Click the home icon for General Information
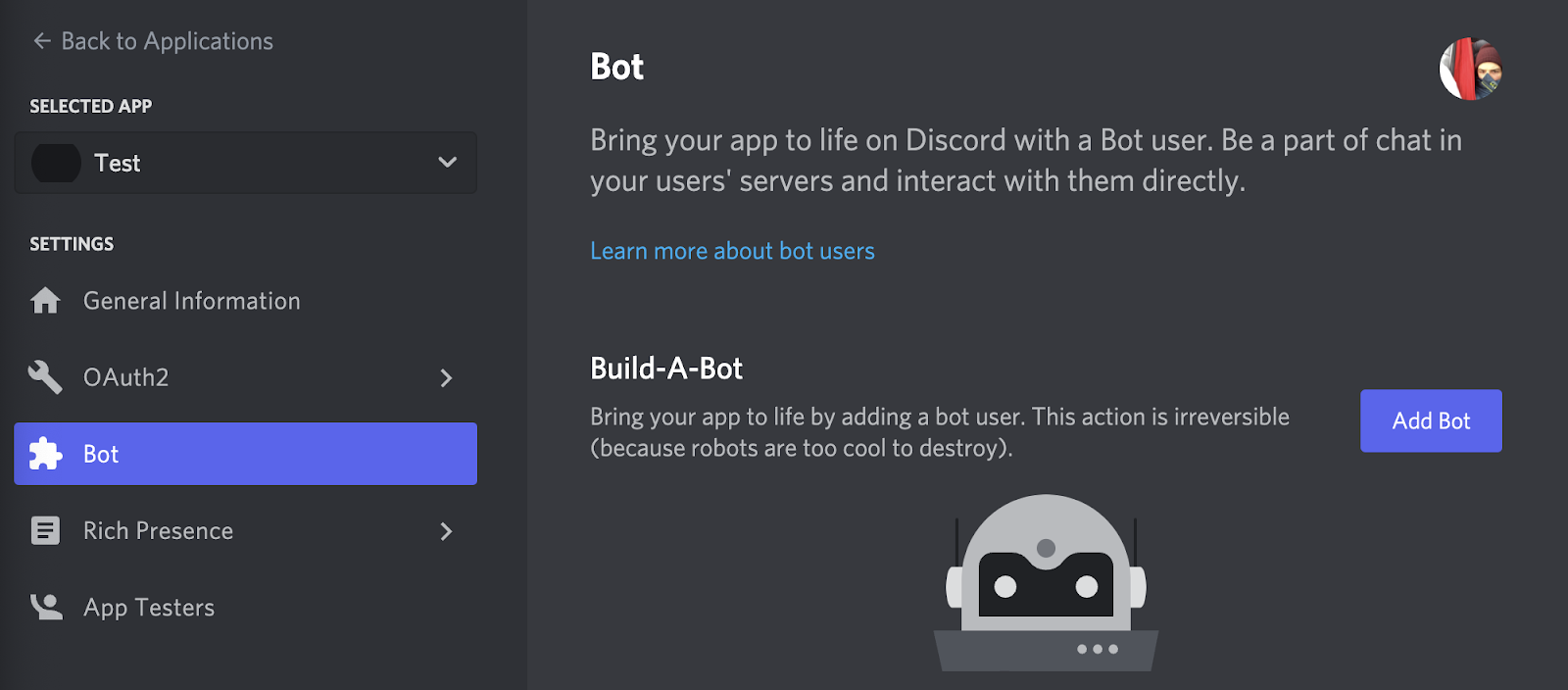Screen dimensions: 1568x690 (x=45, y=301)
